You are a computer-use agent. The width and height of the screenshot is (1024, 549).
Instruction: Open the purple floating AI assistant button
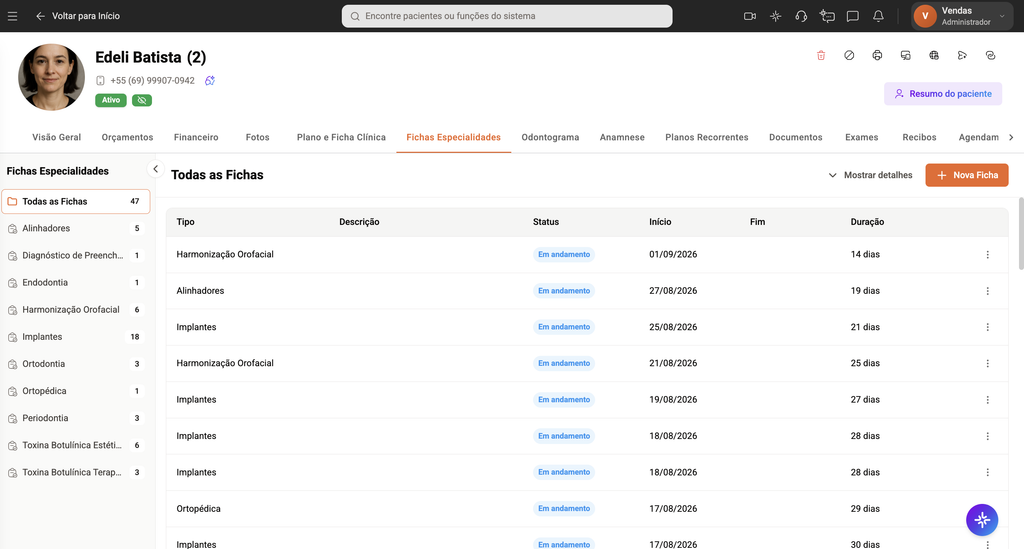coord(982,520)
